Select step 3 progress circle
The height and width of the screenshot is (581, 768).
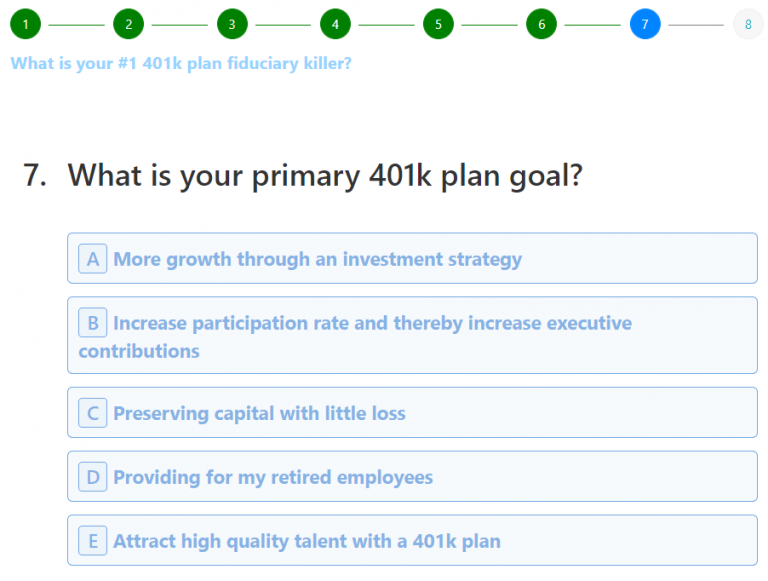(x=232, y=24)
